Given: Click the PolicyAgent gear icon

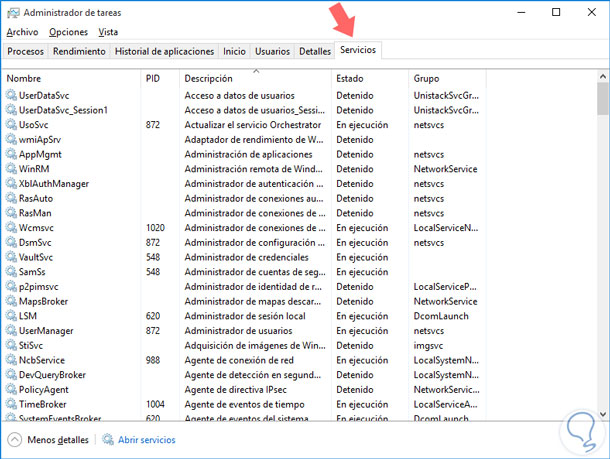Looking at the screenshot, I should 11,389.
